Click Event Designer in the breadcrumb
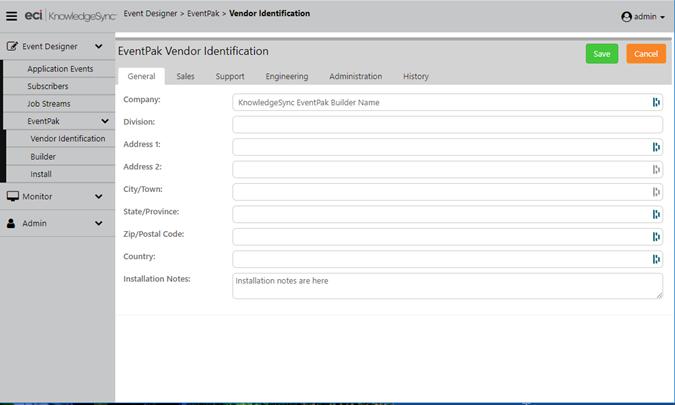 tap(150, 13)
